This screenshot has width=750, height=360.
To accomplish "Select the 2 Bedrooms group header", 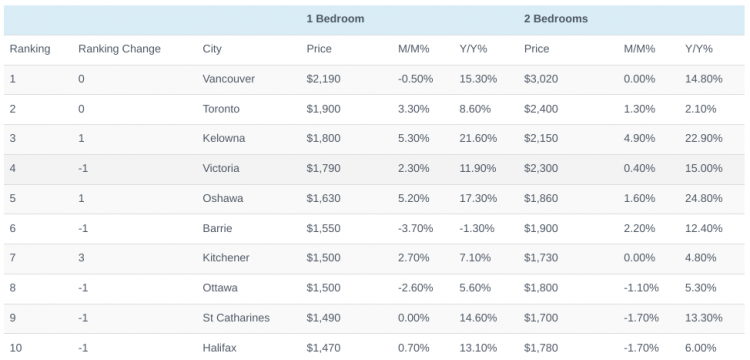I will coord(556,19).
